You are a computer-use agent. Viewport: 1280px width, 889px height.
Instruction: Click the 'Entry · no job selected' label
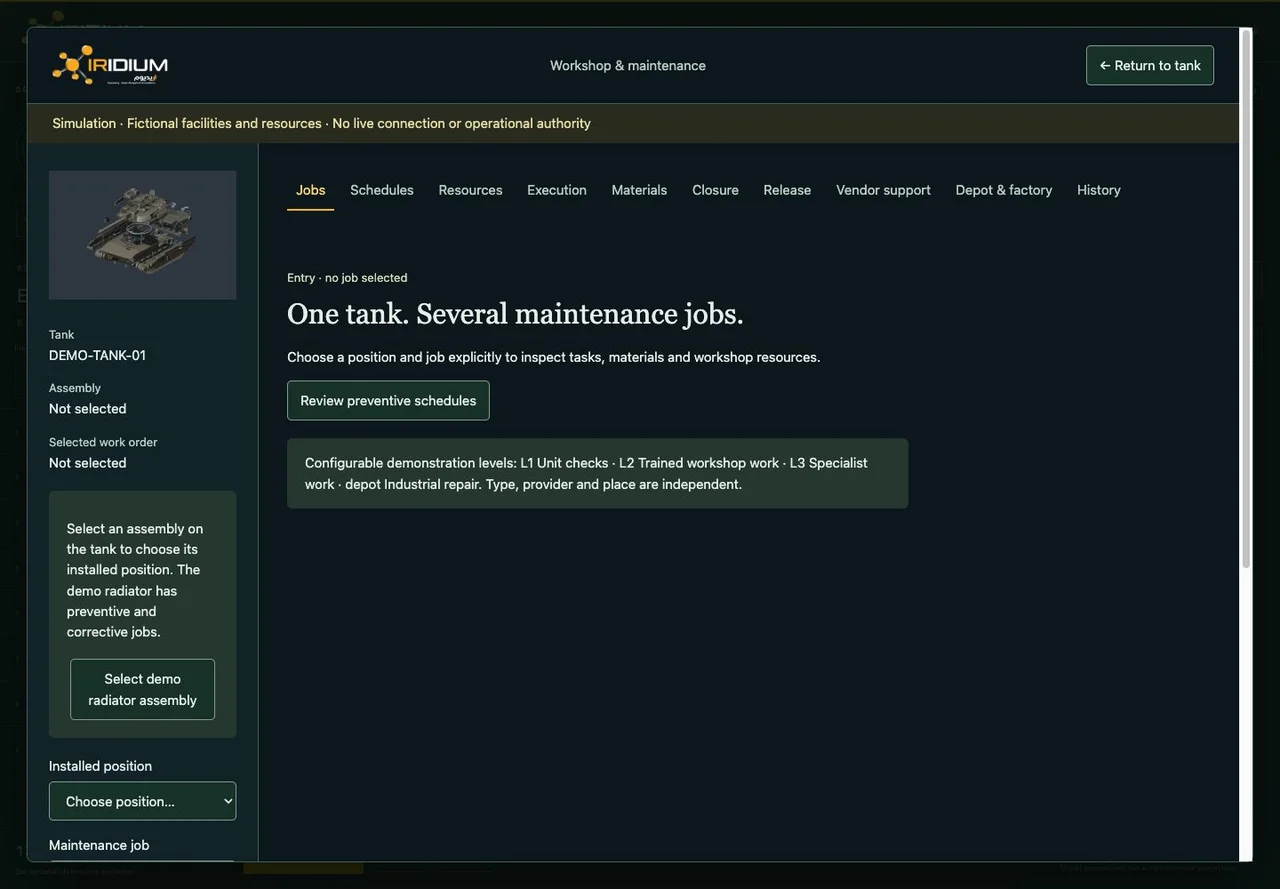click(x=347, y=278)
